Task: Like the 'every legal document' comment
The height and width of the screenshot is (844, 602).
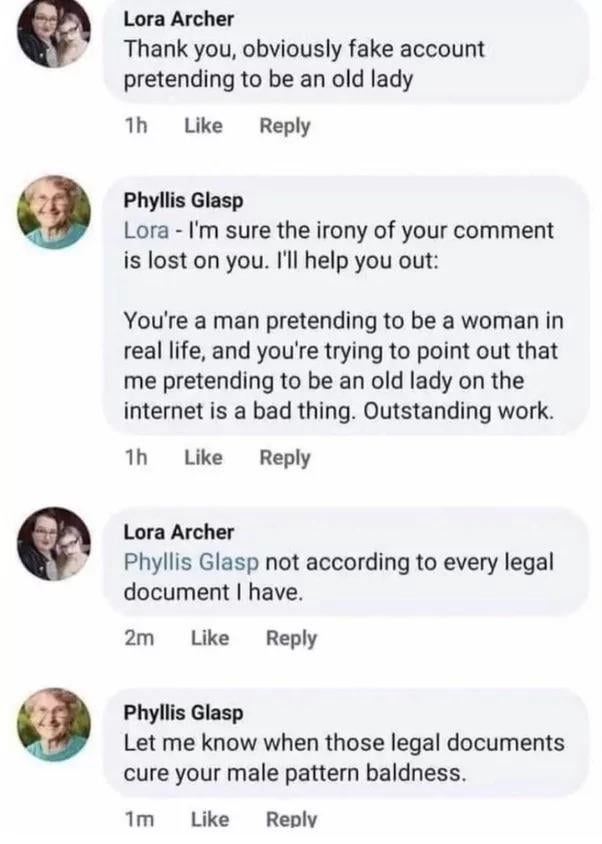Action: 209,638
